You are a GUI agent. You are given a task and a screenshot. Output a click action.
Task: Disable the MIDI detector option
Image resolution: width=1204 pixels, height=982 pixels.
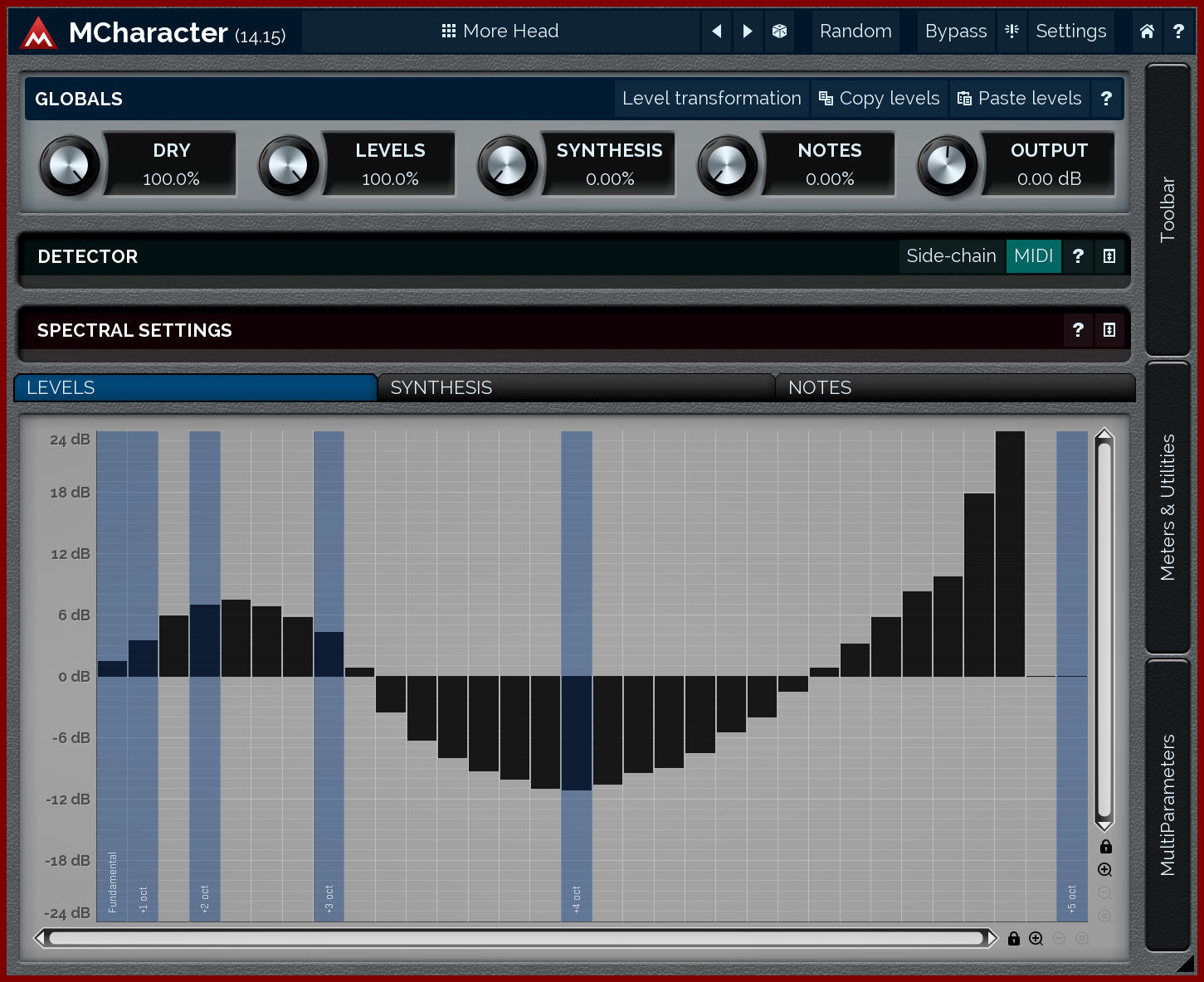tap(1033, 256)
